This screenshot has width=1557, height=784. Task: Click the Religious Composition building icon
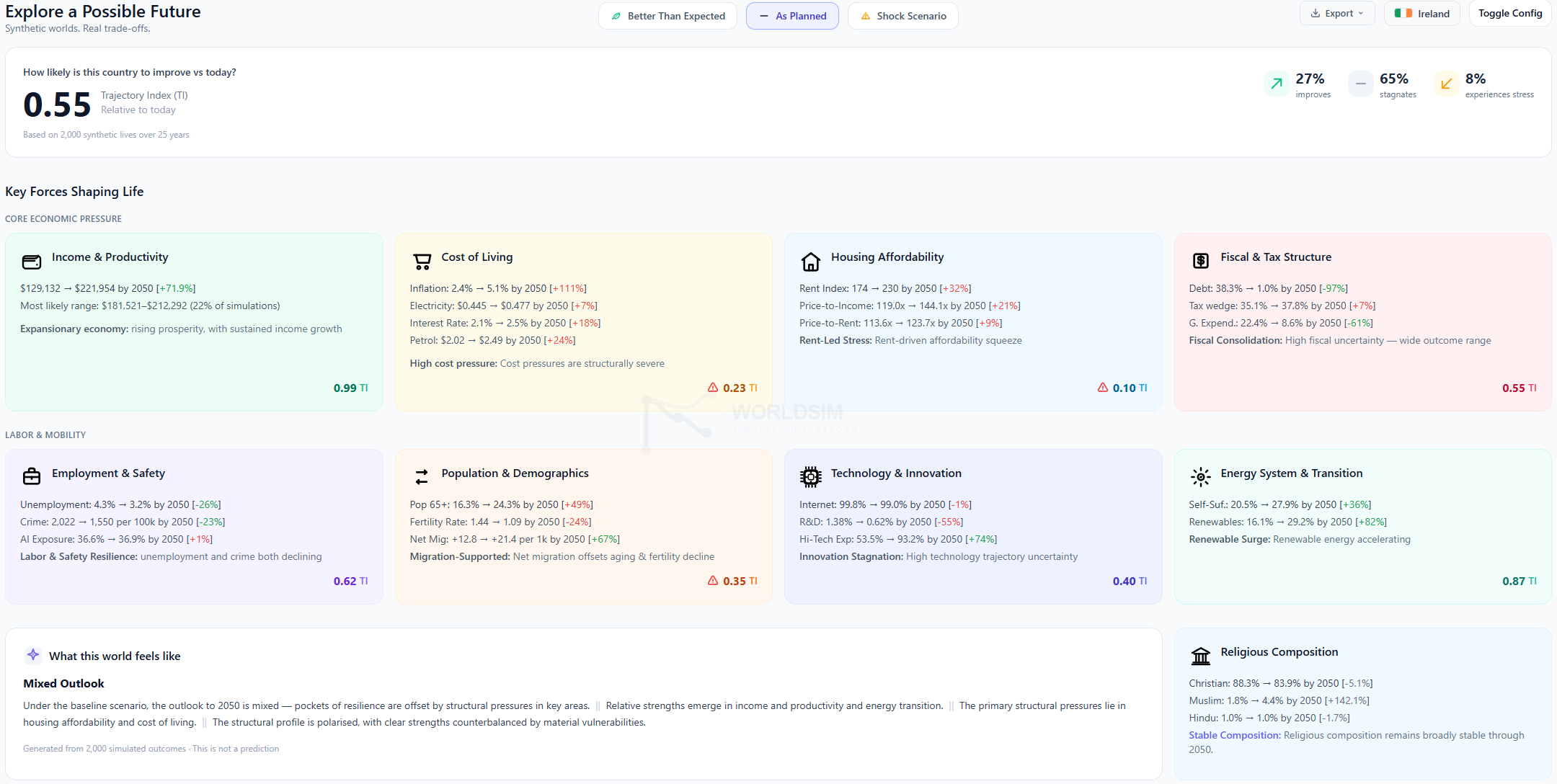(1200, 656)
